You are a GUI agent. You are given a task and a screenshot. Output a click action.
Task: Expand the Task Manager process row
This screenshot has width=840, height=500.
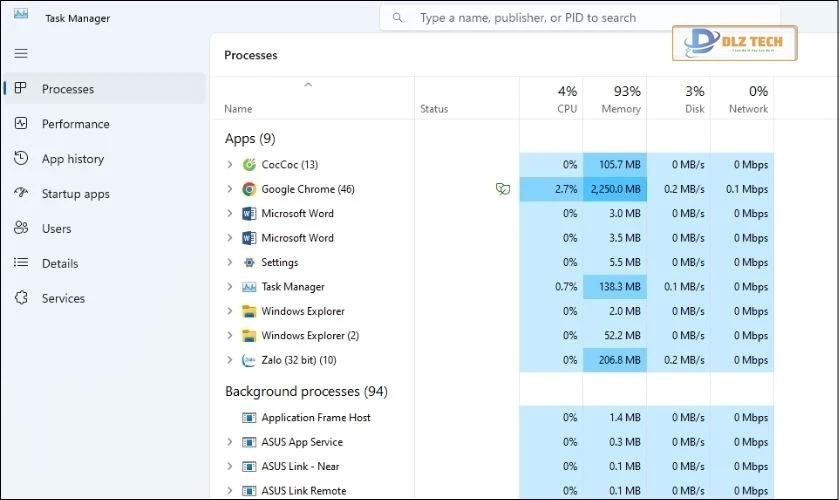pos(230,287)
